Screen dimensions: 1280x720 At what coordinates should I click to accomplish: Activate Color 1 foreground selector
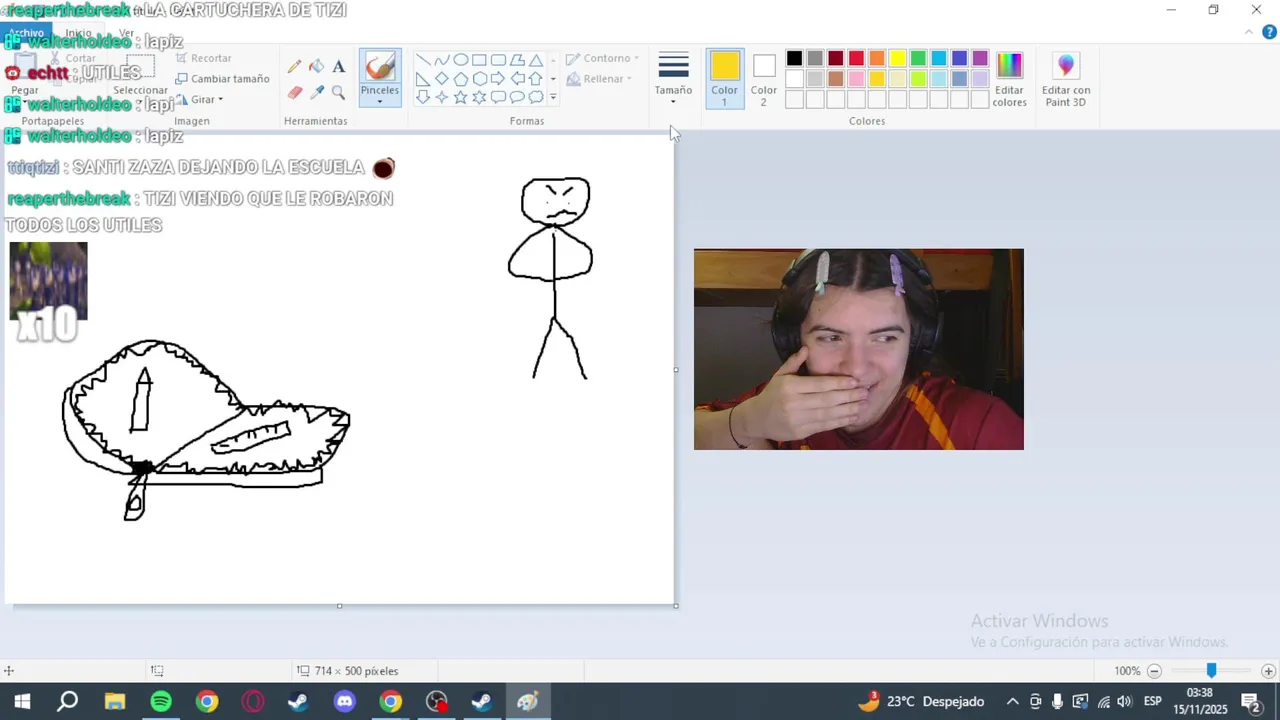point(725,79)
